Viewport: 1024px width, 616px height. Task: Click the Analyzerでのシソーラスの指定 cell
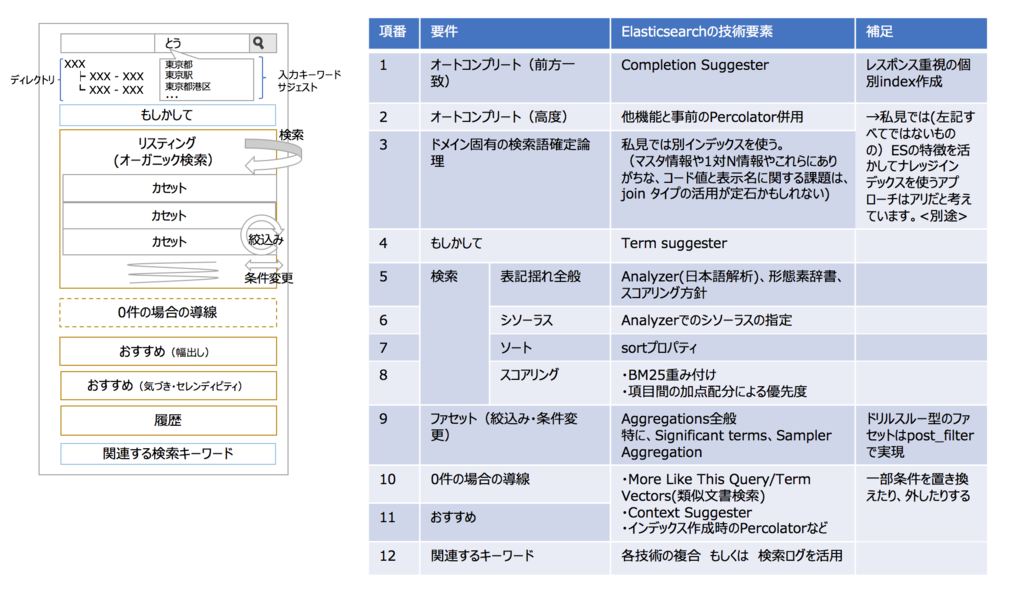(732, 320)
